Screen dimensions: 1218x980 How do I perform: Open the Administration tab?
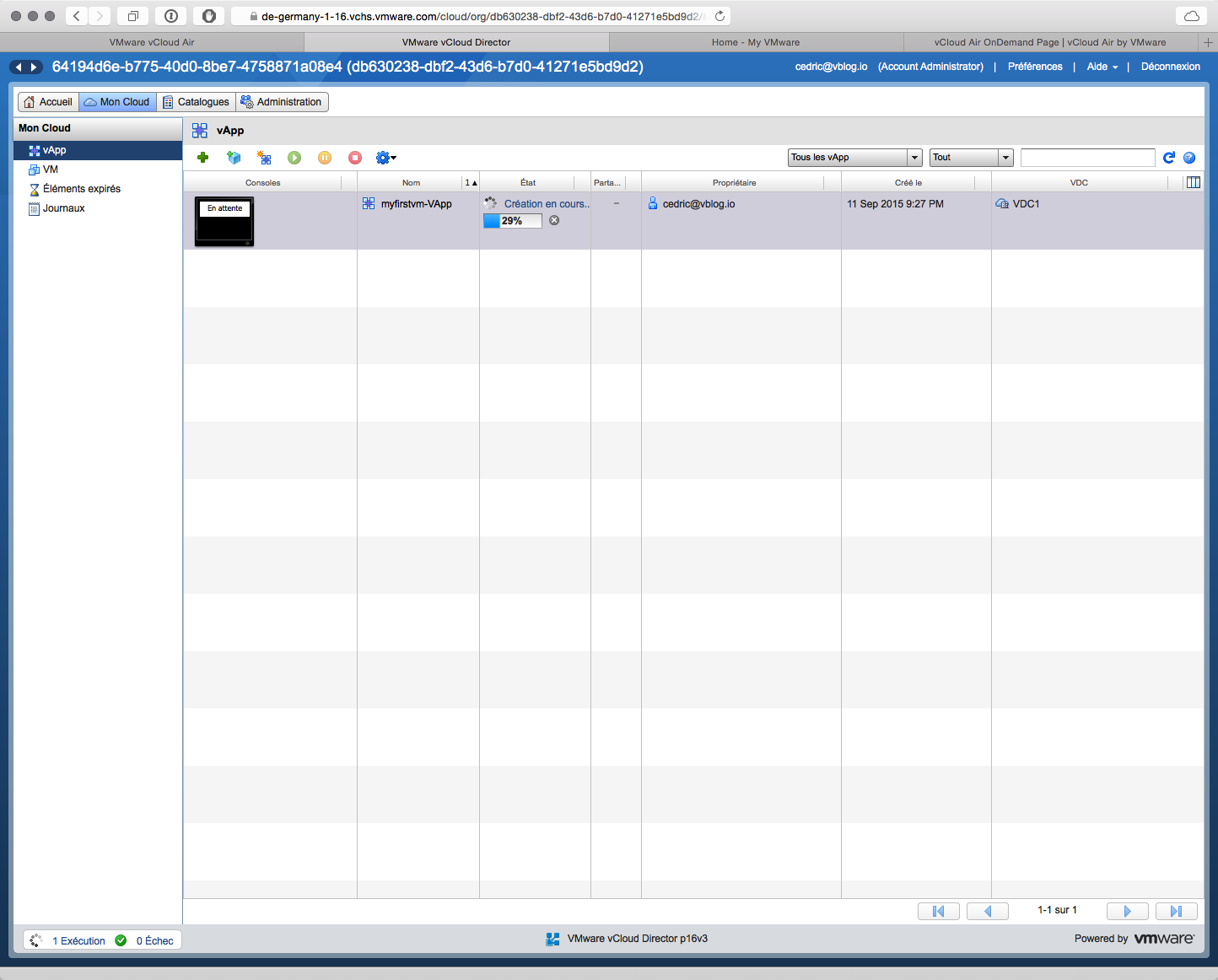point(282,102)
